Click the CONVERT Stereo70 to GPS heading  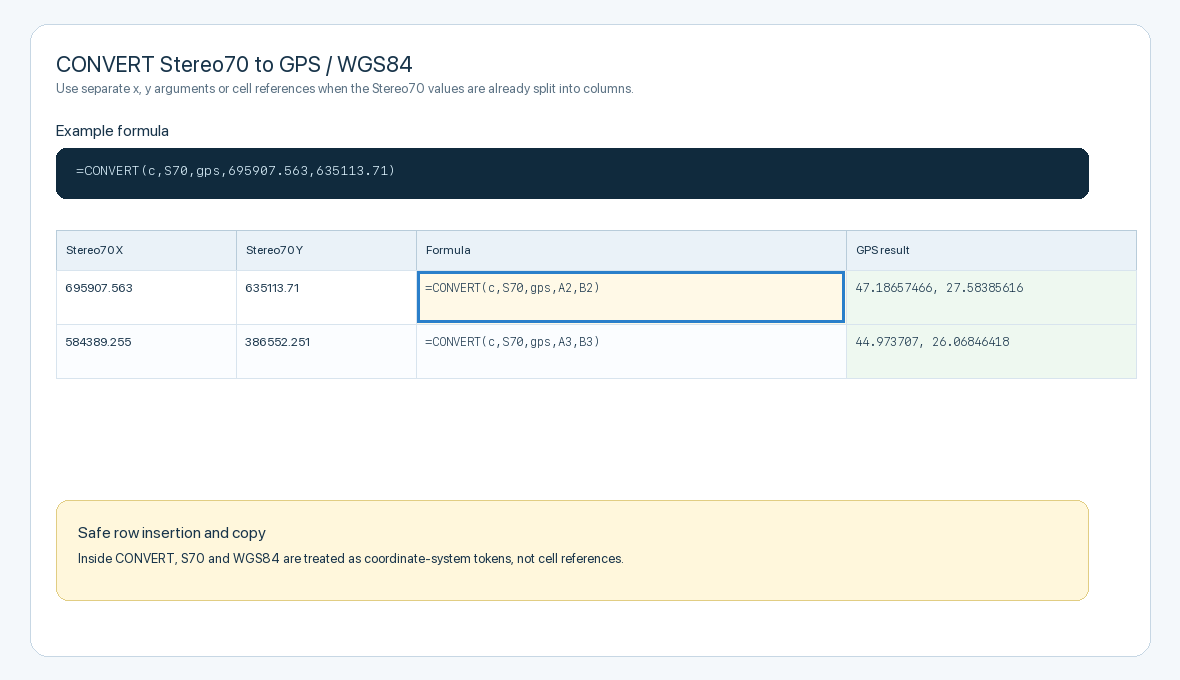coord(234,65)
